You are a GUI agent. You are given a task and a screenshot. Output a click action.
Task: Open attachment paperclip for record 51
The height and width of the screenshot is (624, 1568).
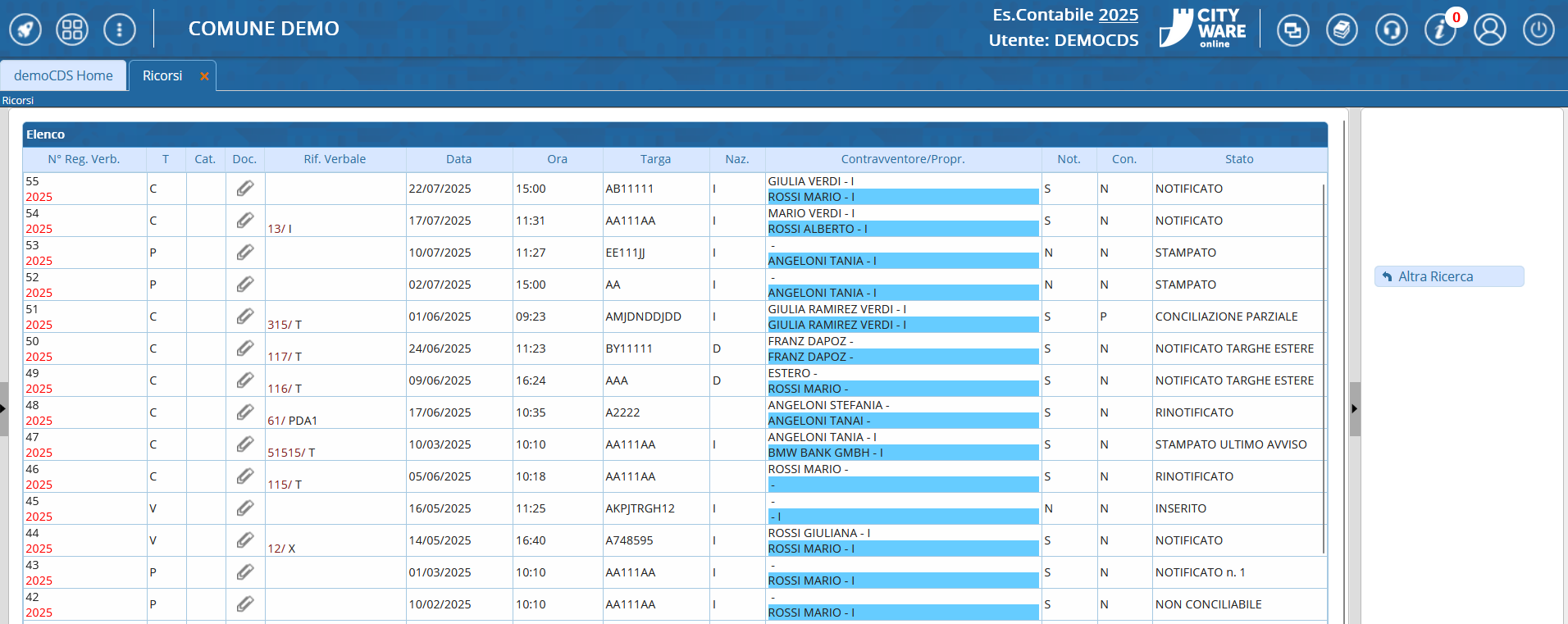(245, 317)
